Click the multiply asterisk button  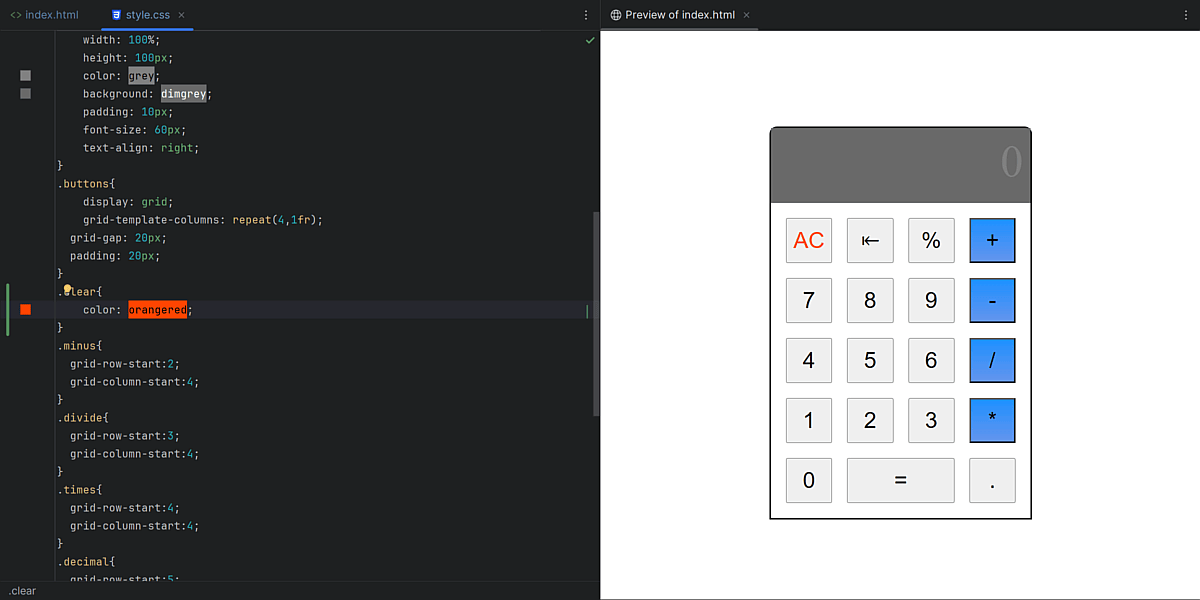992,420
